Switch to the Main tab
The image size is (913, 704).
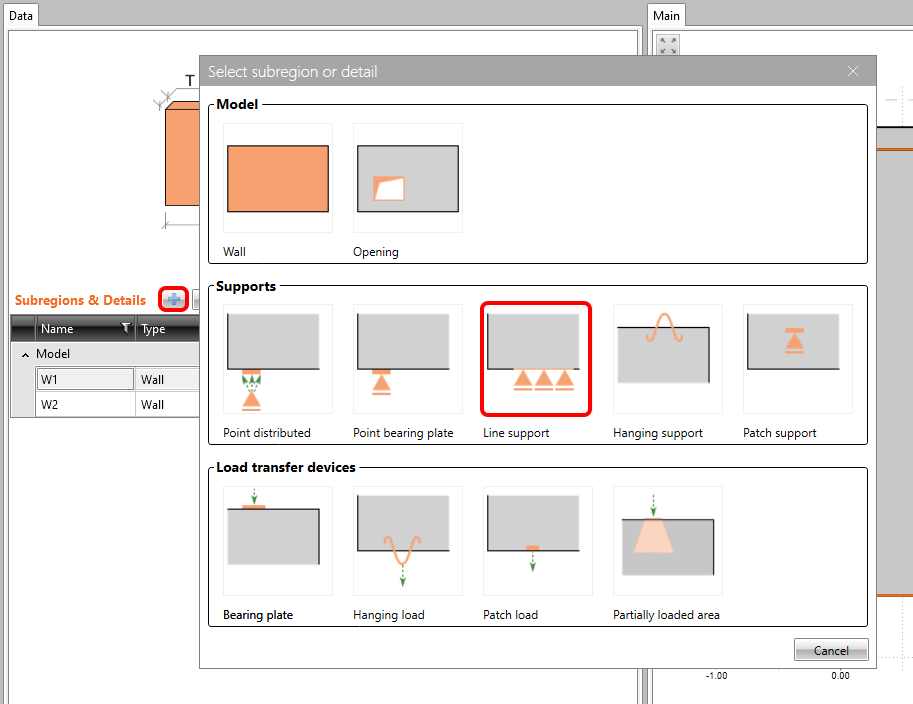pos(666,15)
